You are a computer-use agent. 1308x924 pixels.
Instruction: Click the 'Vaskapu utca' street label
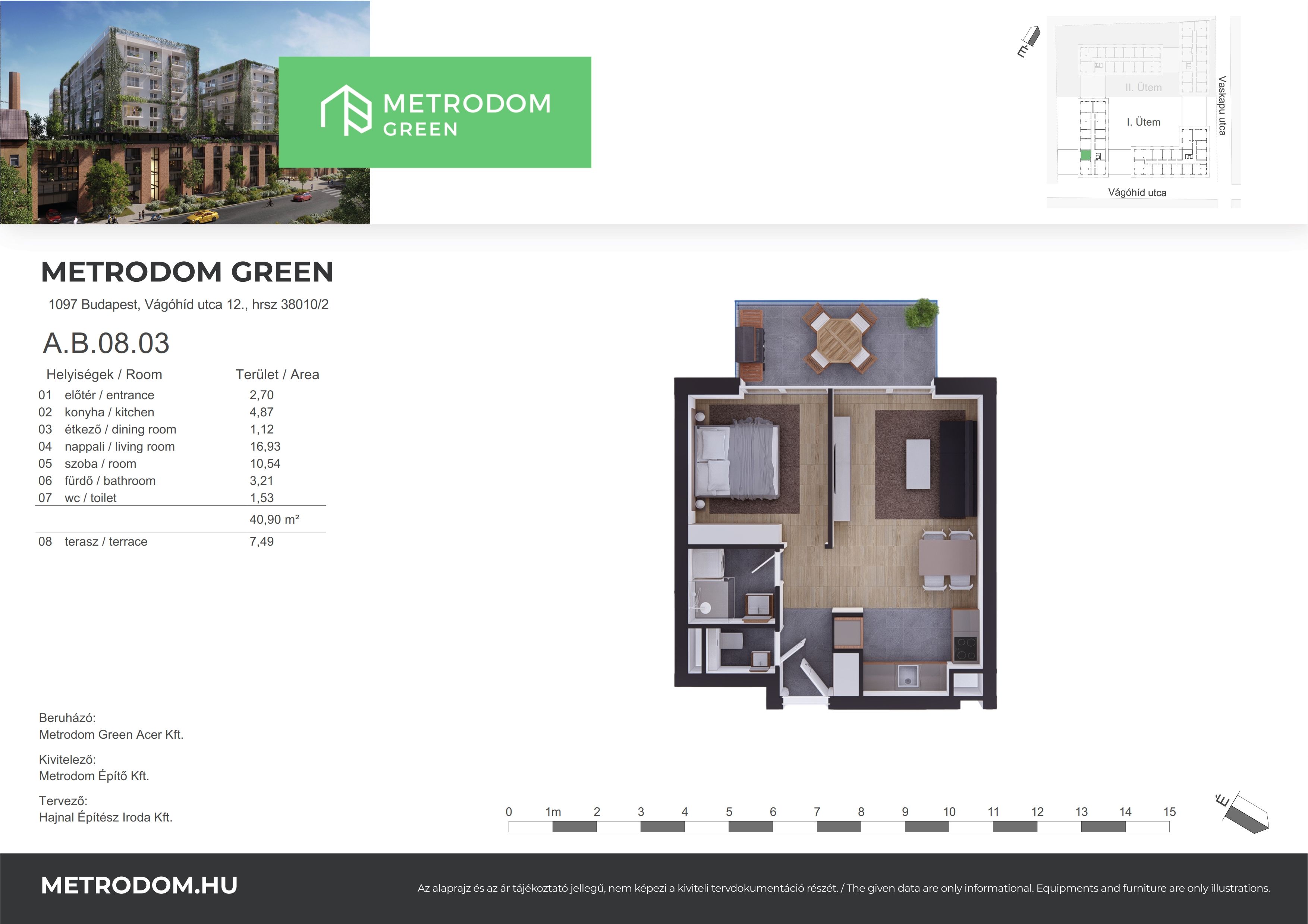[1222, 105]
